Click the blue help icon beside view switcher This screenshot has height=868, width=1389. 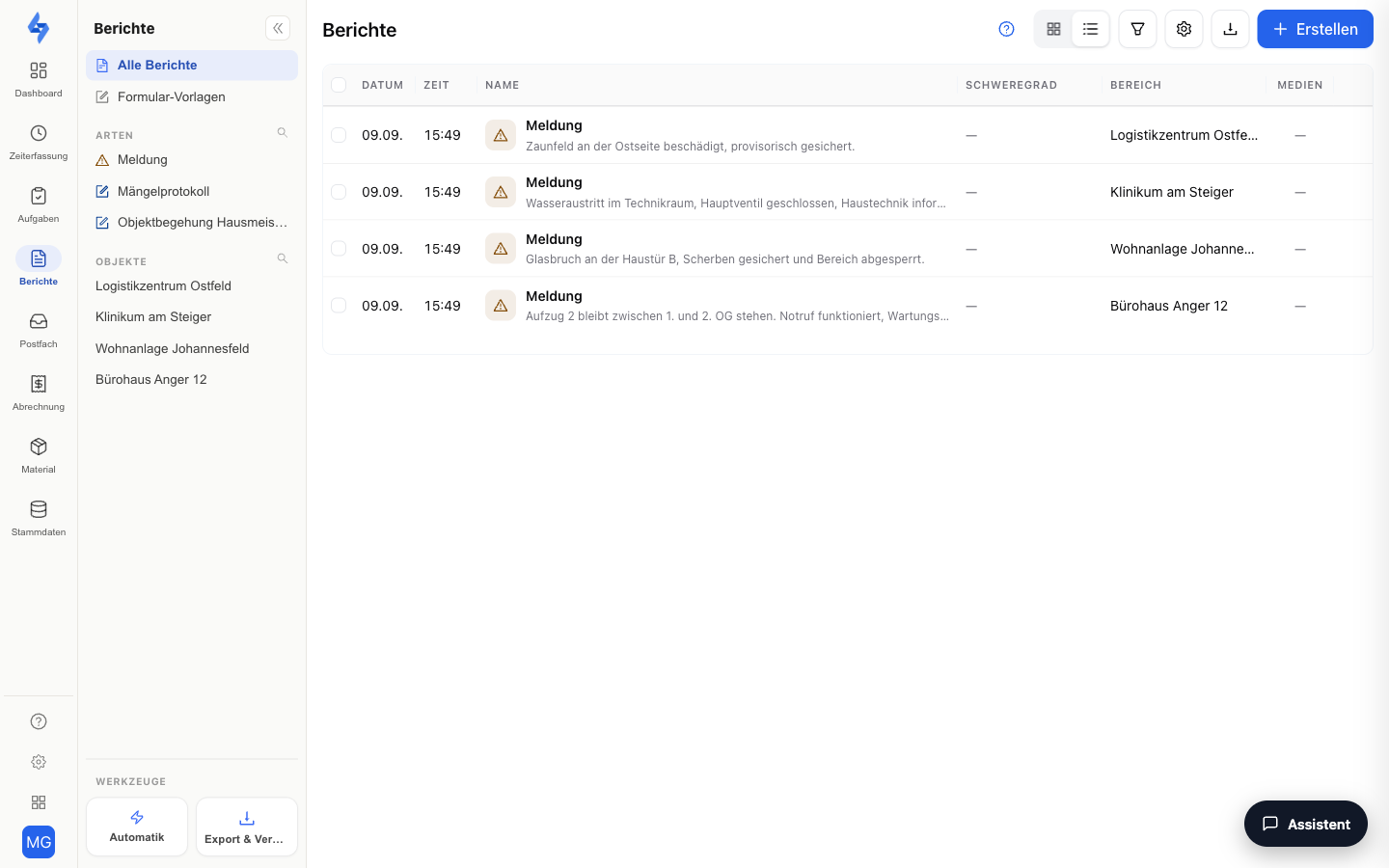(x=1006, y=29)
